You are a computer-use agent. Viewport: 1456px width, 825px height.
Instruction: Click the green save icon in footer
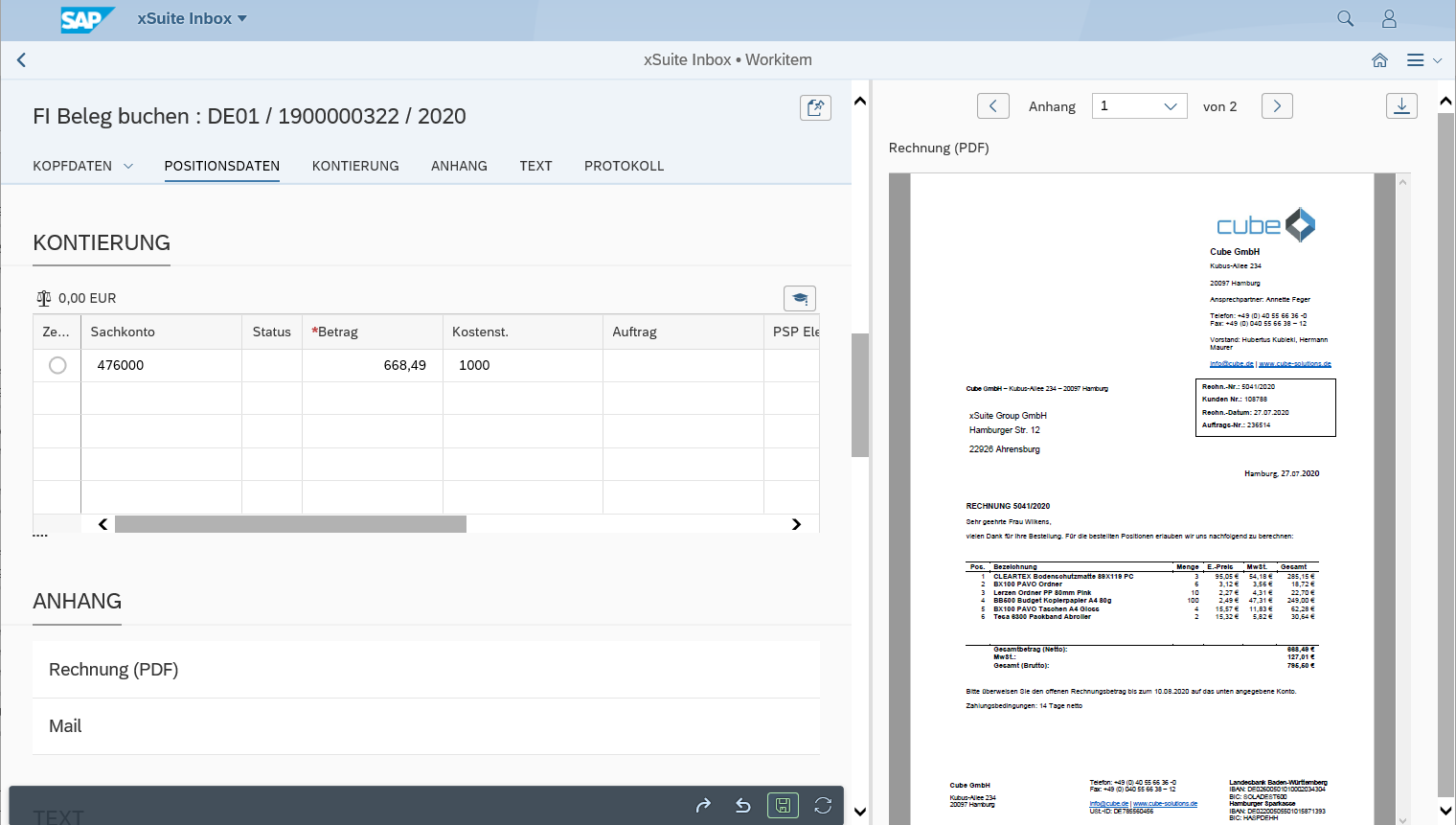[783, 806]
